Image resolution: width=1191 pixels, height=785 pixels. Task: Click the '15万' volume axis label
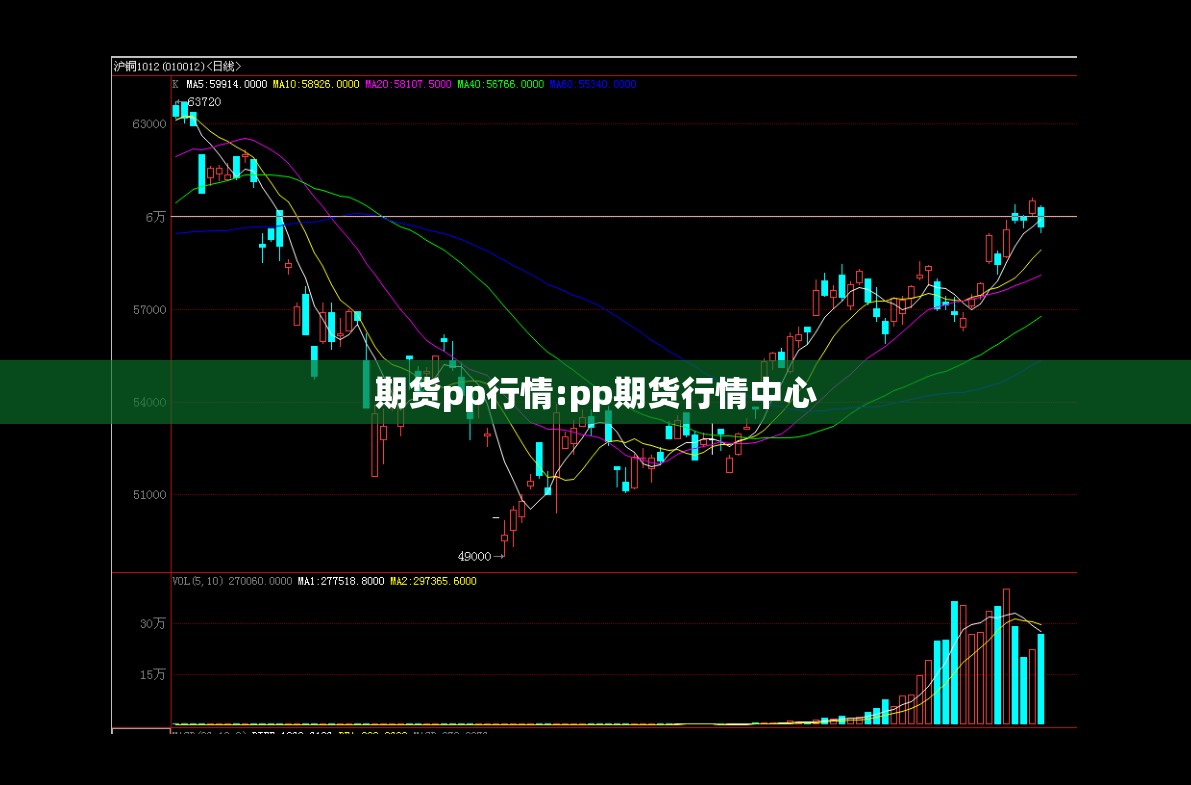click(x=152, y=674)
